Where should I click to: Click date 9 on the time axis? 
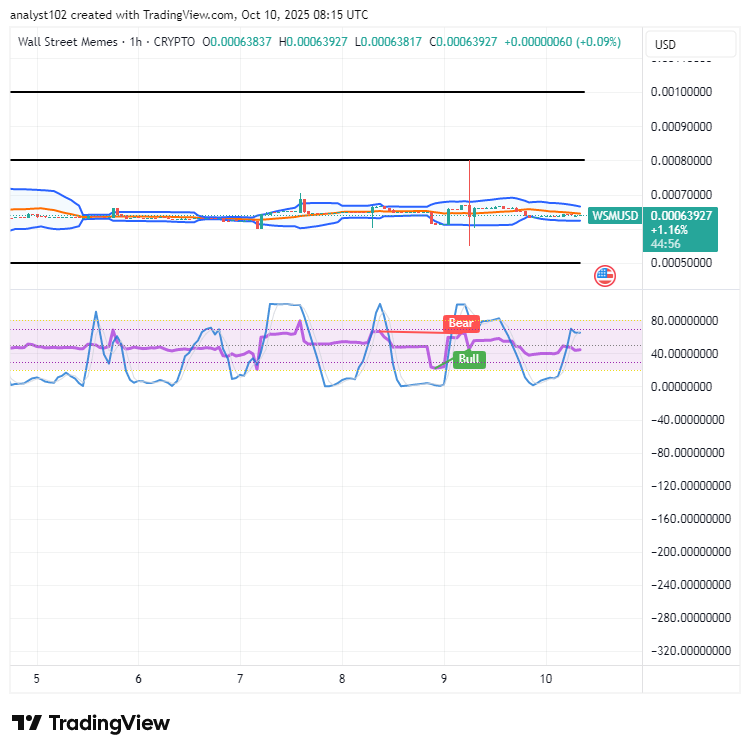point(444,679)
